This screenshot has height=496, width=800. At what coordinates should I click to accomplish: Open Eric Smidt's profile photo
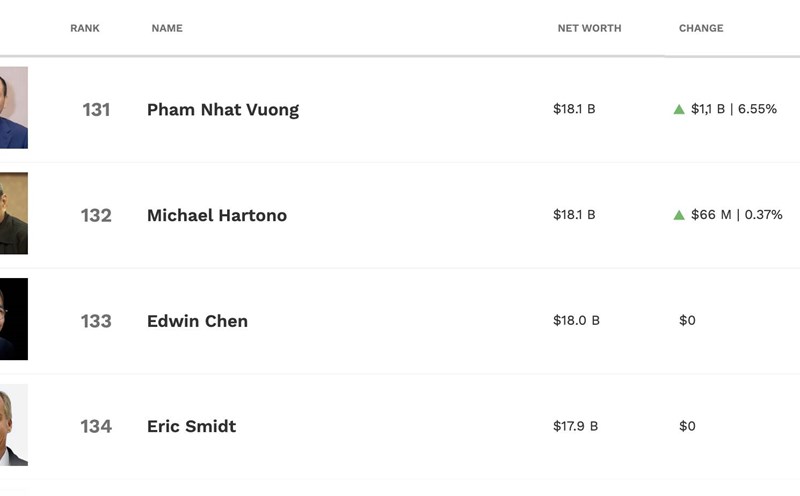click(13, 425)
